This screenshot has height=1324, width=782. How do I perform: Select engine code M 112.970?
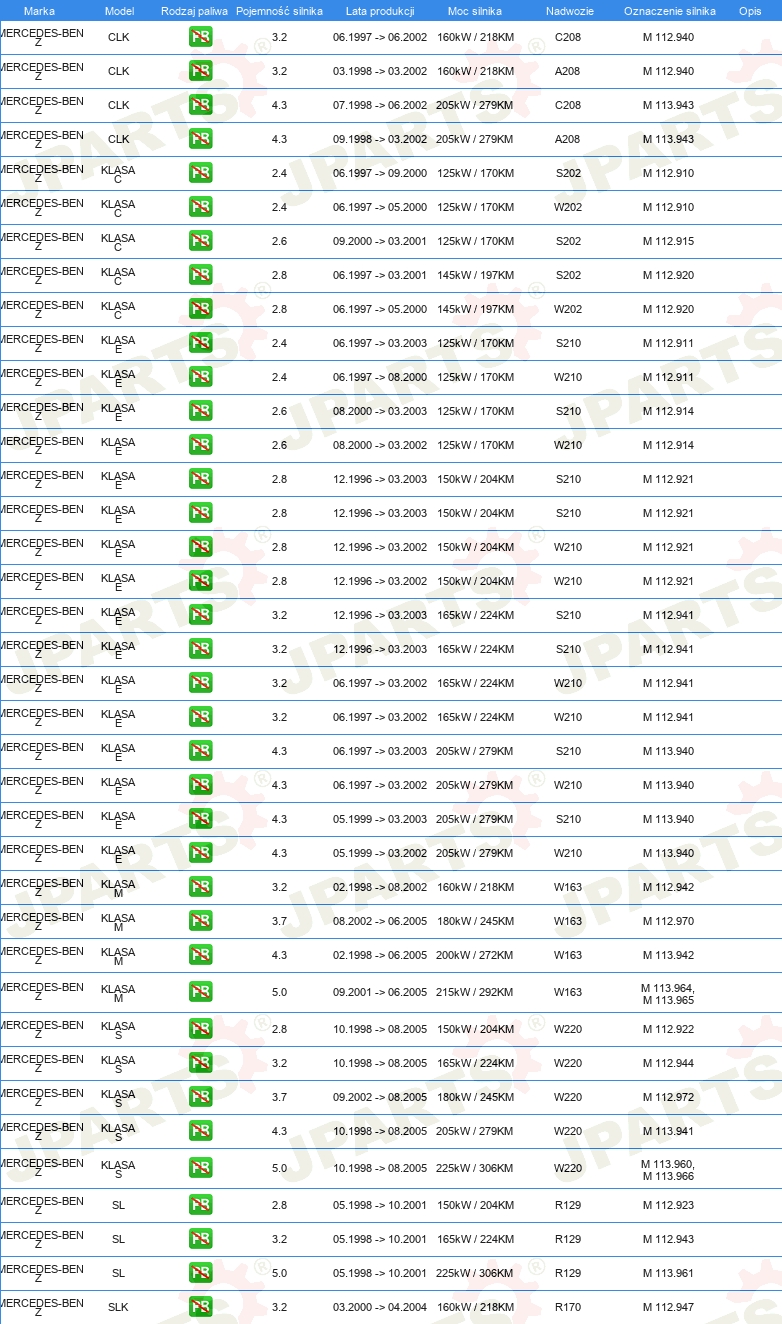(668, 921)
